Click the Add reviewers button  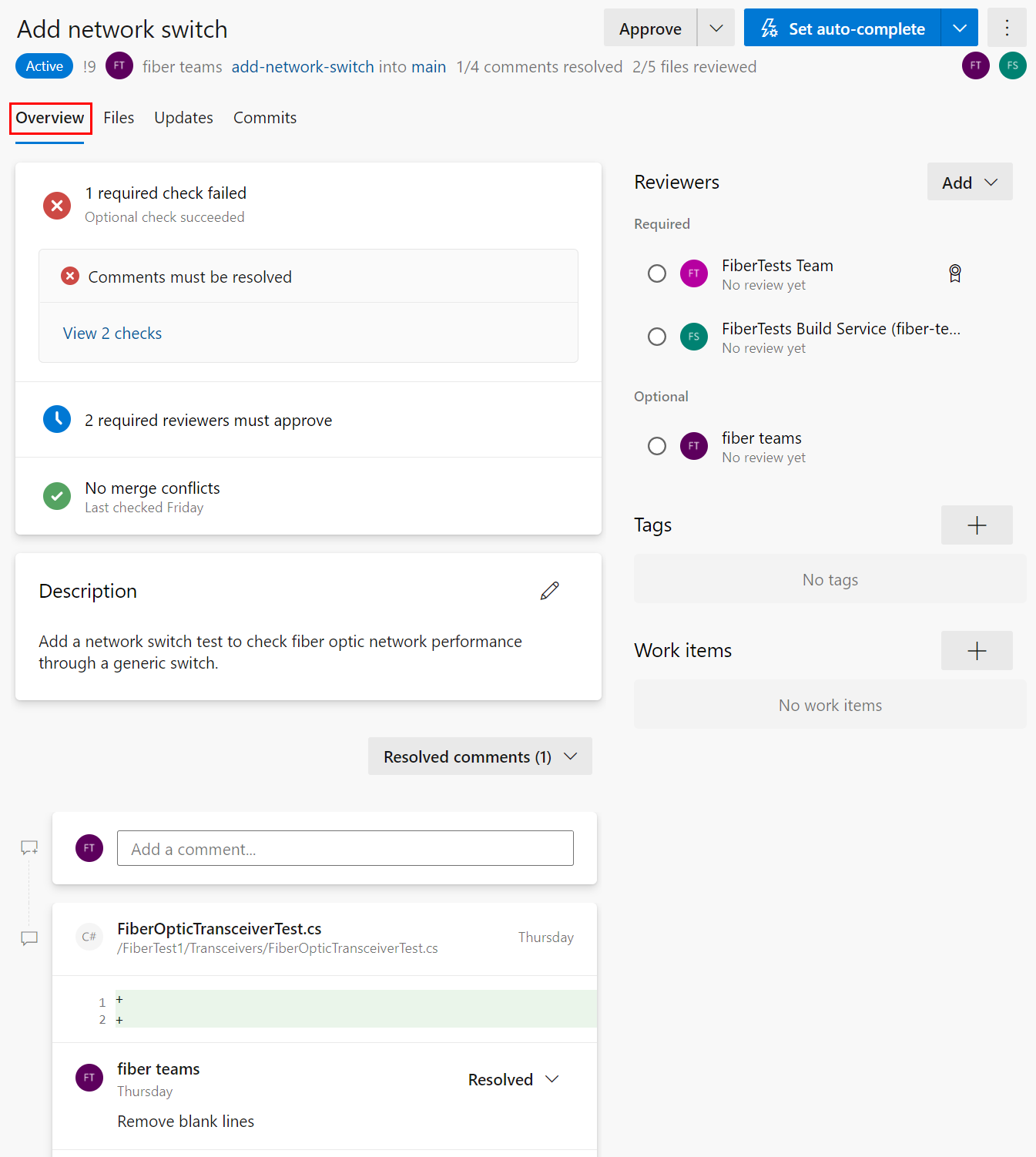[969, 182]
